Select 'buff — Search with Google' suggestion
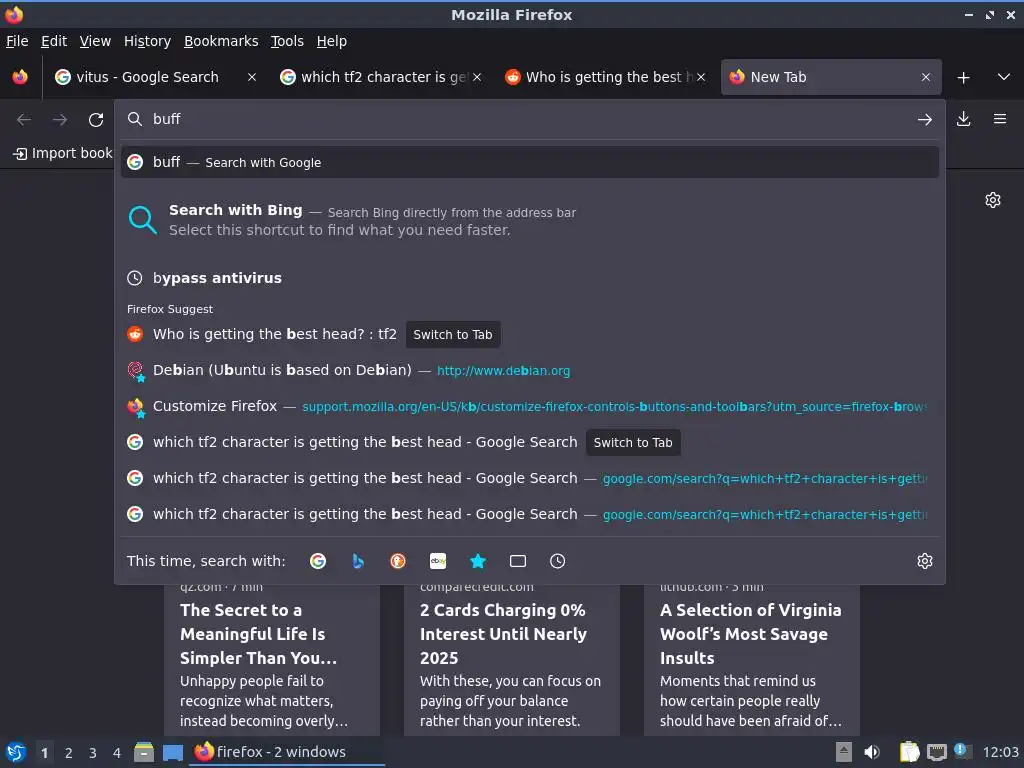 [x=530, y=163]
